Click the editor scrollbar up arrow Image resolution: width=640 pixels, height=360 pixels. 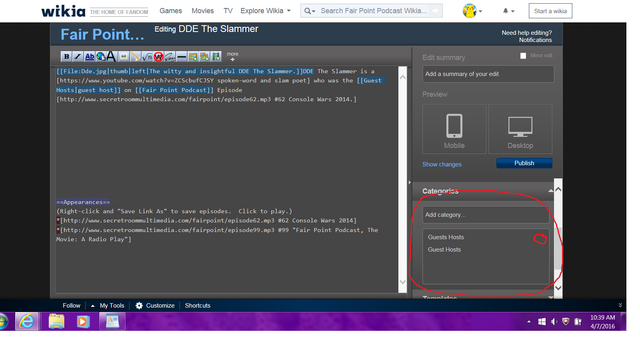pos(403,77)
